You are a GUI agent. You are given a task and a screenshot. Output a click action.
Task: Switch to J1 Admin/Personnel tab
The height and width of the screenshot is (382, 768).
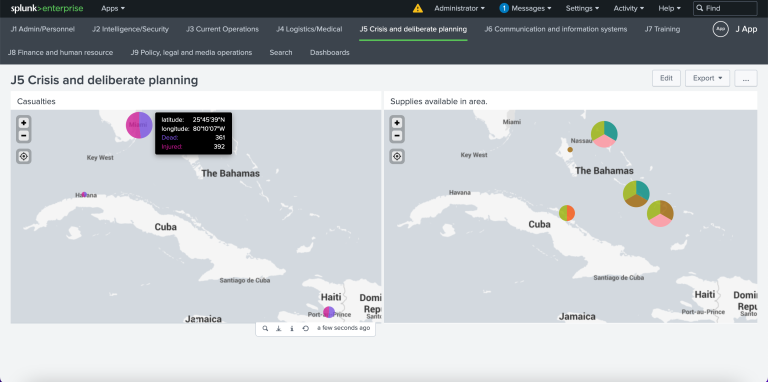[43, 29]
